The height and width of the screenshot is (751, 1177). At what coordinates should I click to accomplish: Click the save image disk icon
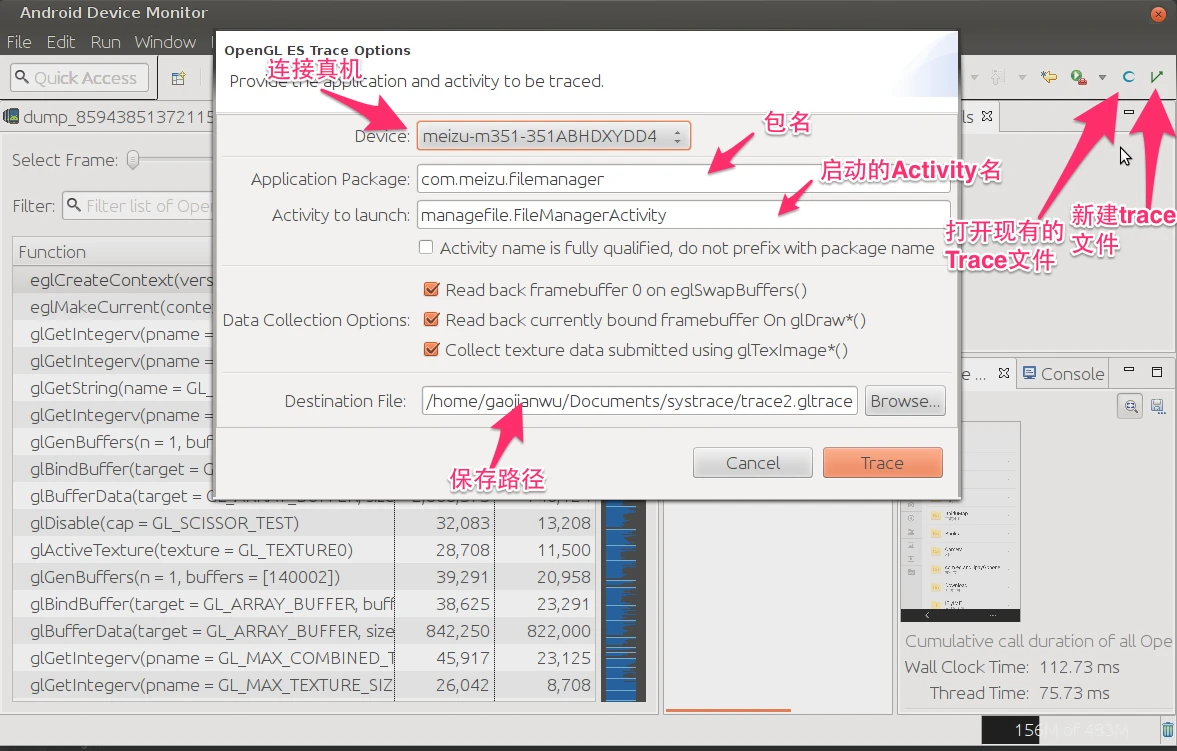[1157, 405]
